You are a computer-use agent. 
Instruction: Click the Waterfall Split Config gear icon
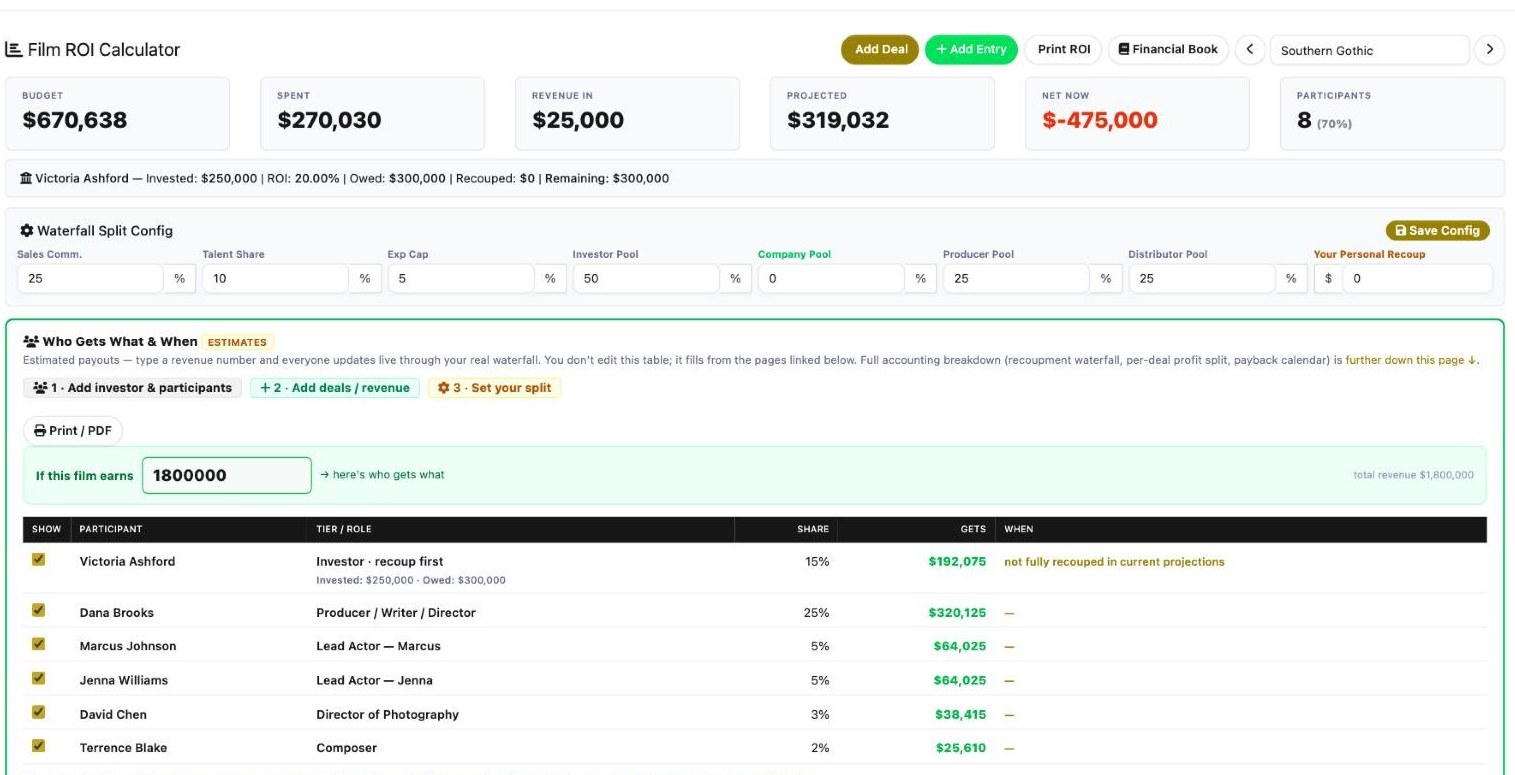[27, 231]
